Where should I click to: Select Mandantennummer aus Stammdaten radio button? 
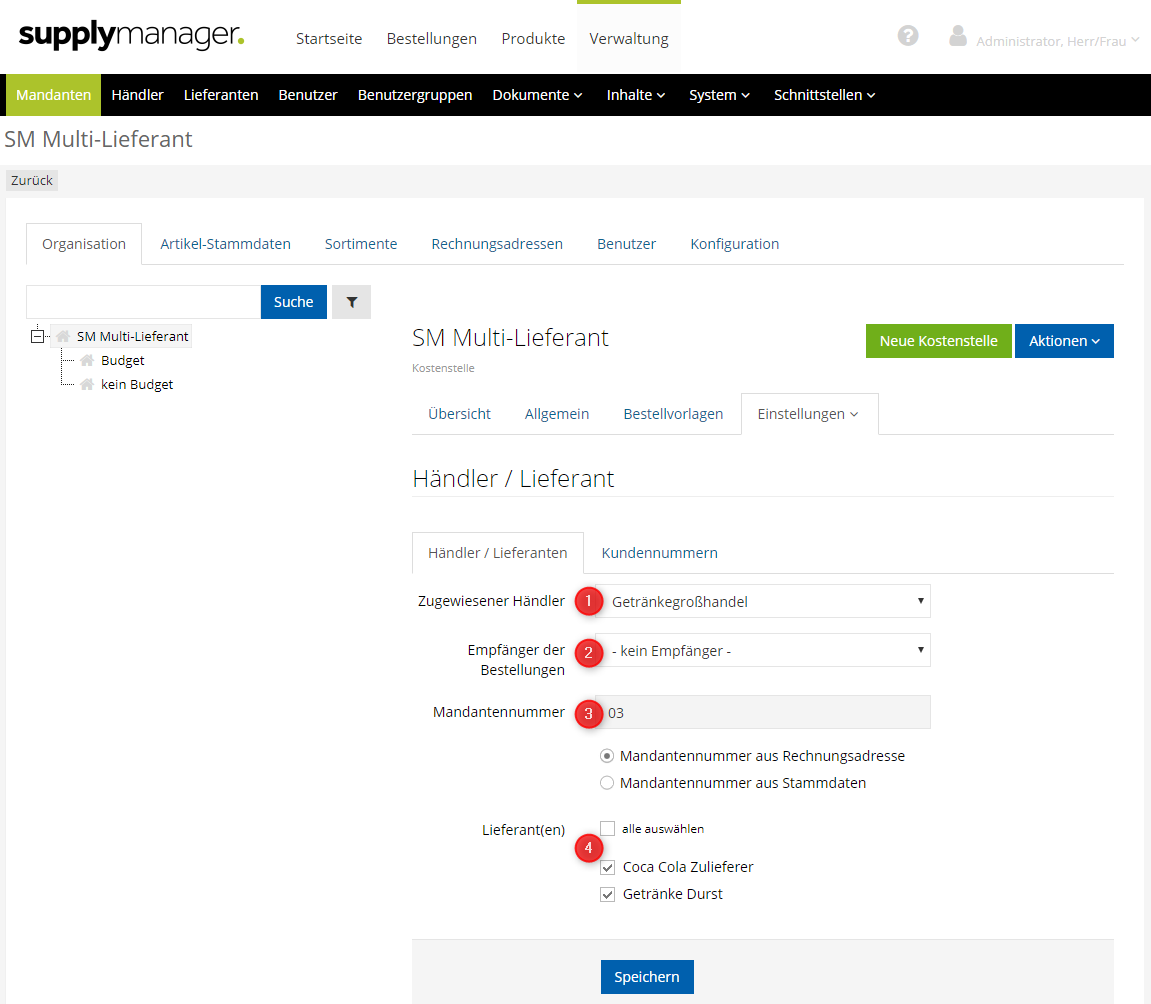click(x=607, y=783)
